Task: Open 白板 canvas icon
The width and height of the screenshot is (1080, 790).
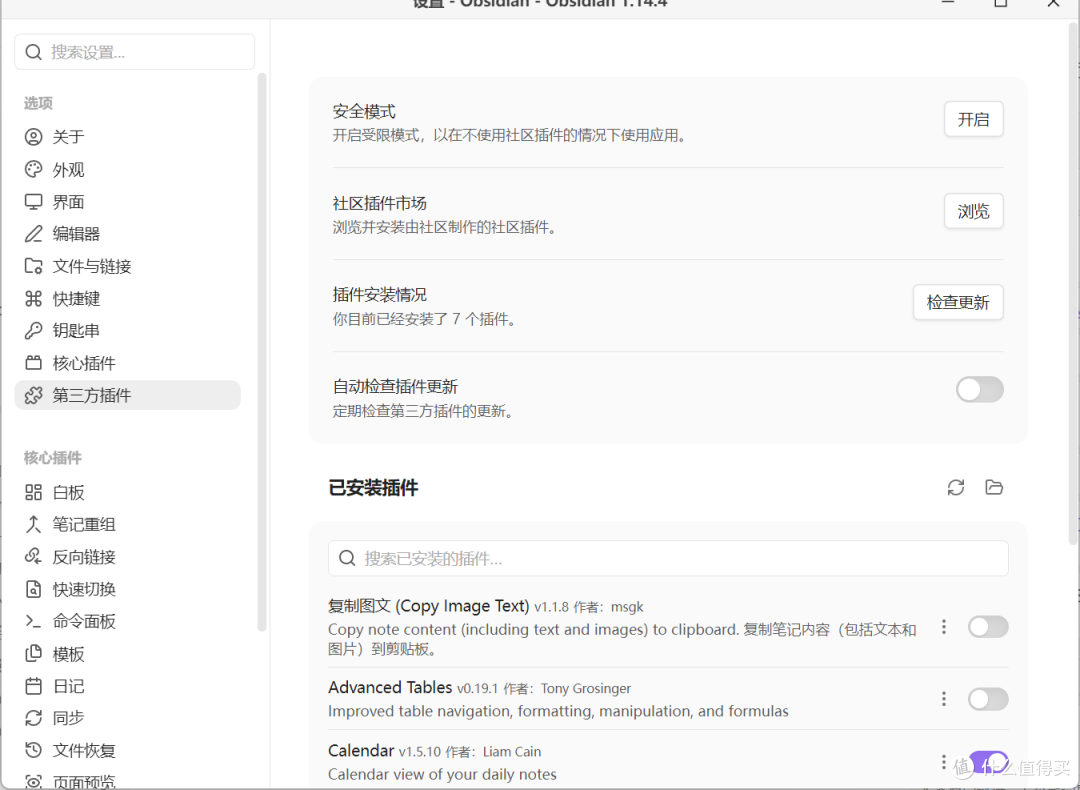Action: pyautogui.click(x=33, y=492)
